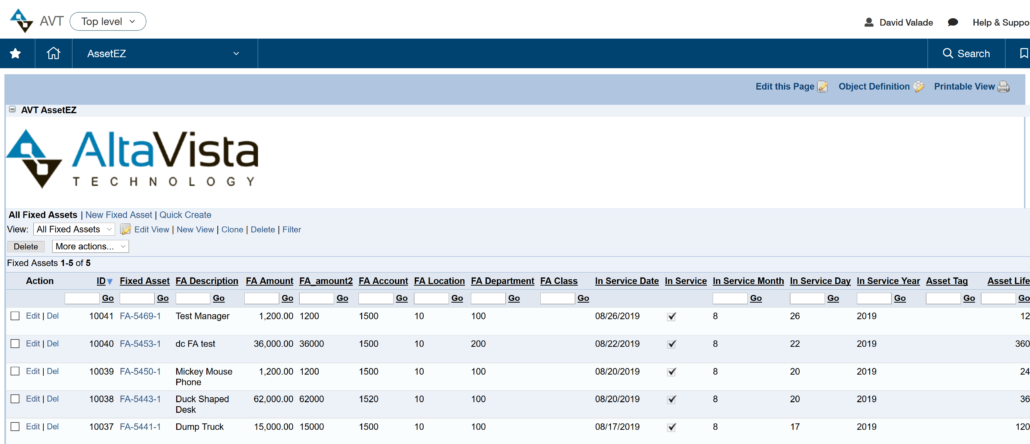Sort by In Service Date header
Image resolution: width=1030 pixels, height=444 pixels.
pos(627,281)
